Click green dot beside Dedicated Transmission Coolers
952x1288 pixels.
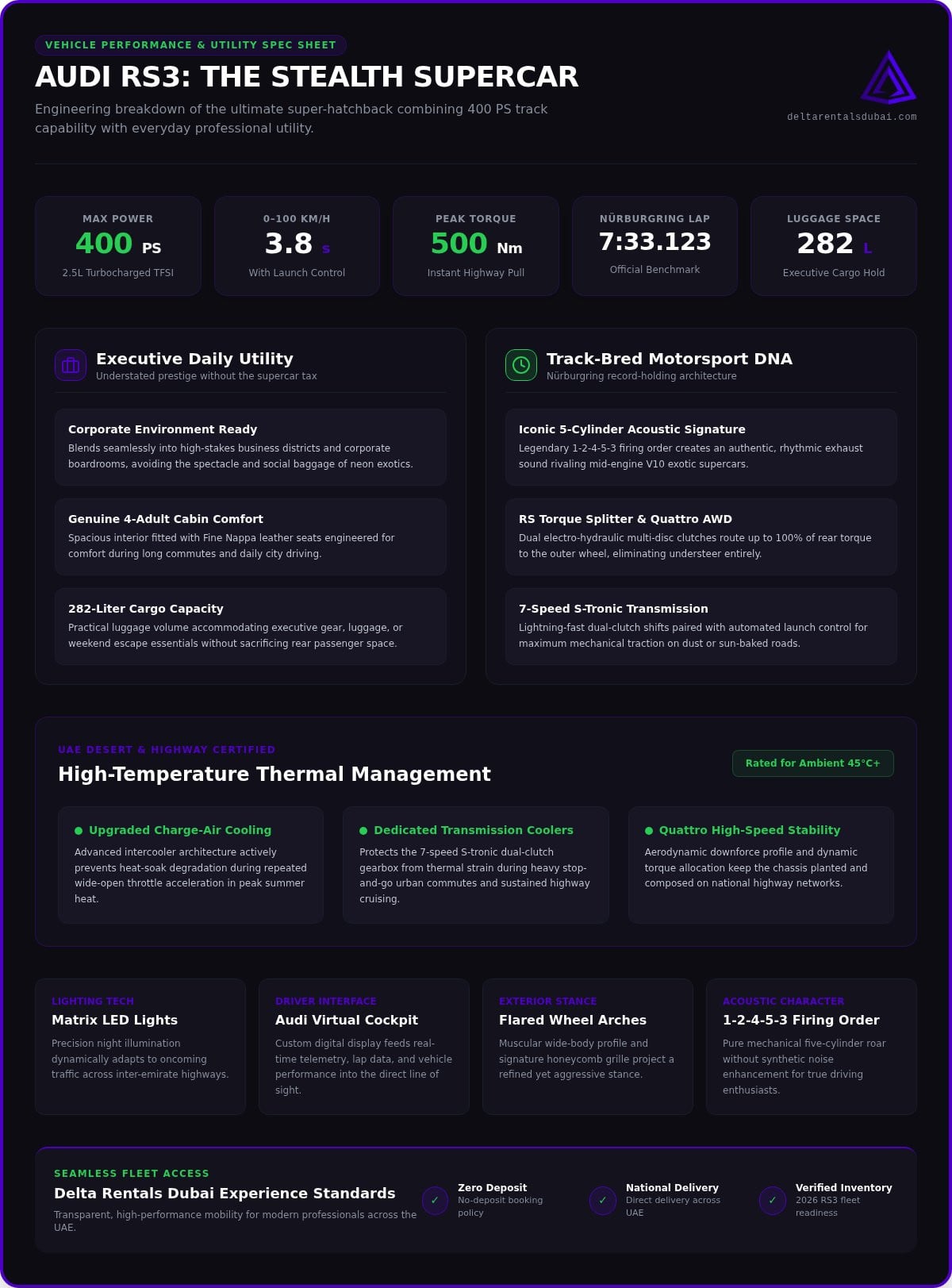tap(363, 831)
